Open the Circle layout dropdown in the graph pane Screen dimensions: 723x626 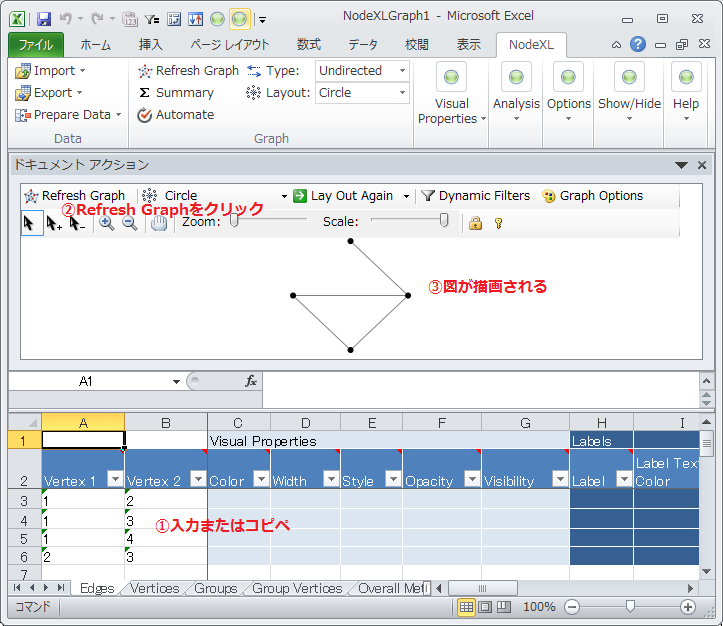[x=284, y=196]
